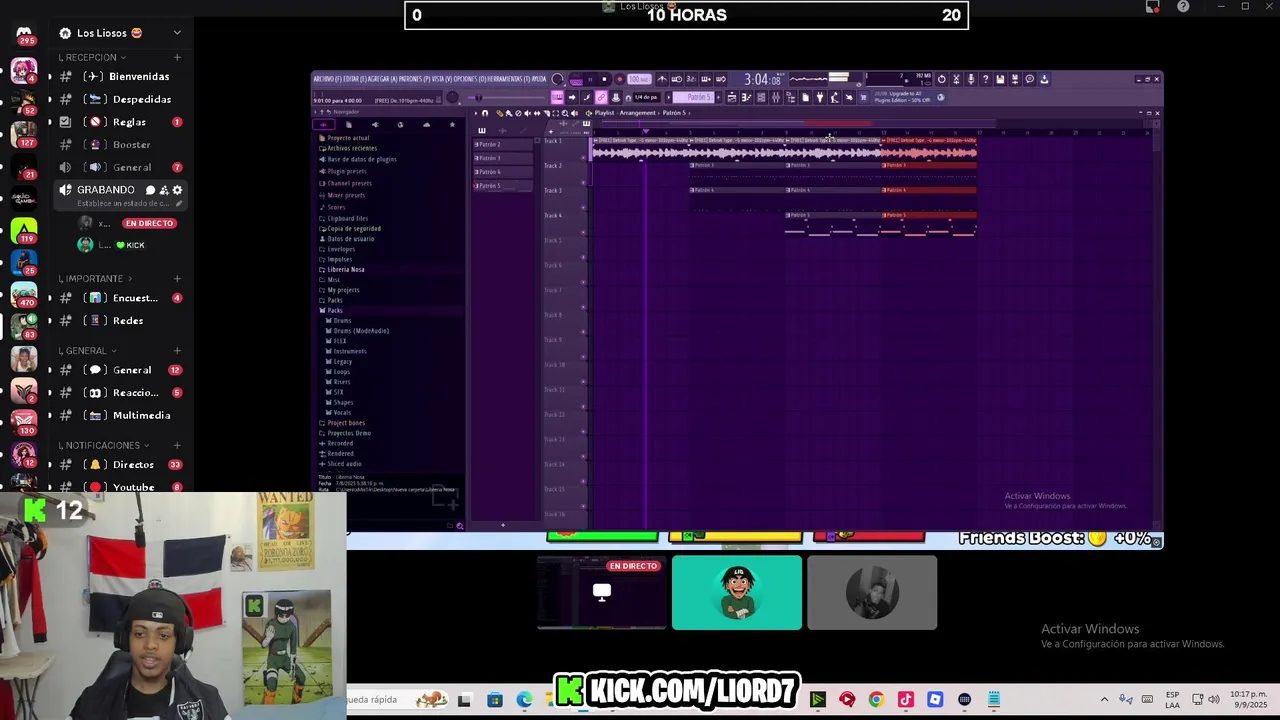The height and width of the screenshot is (720, 1280).
Task: Switch to the browser cloud/library tab
Action: [427, 124]
